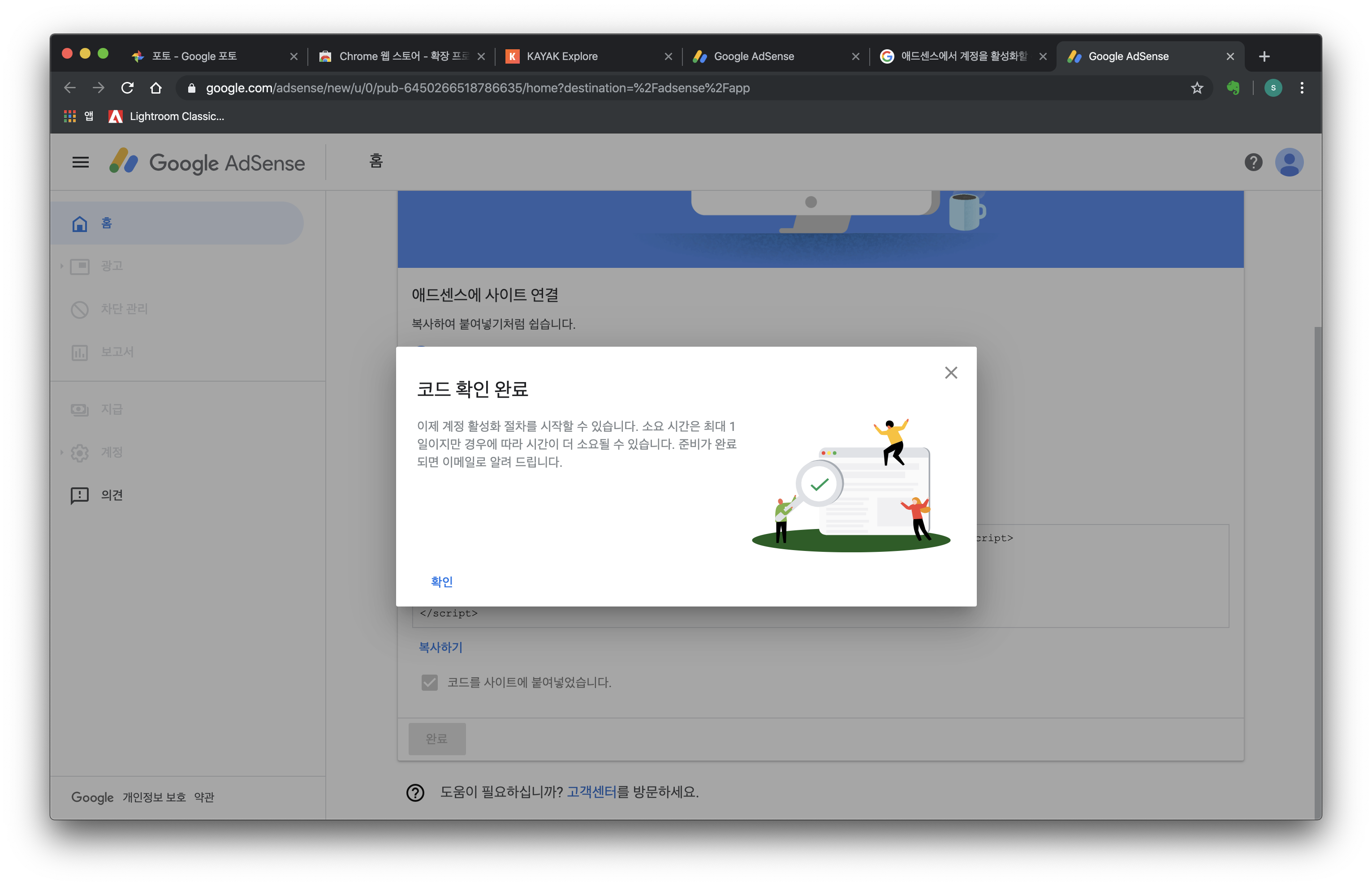Reload the current page
This screenshot has height=886, width=1372.
pyautogui.click(x=127, y=88)
